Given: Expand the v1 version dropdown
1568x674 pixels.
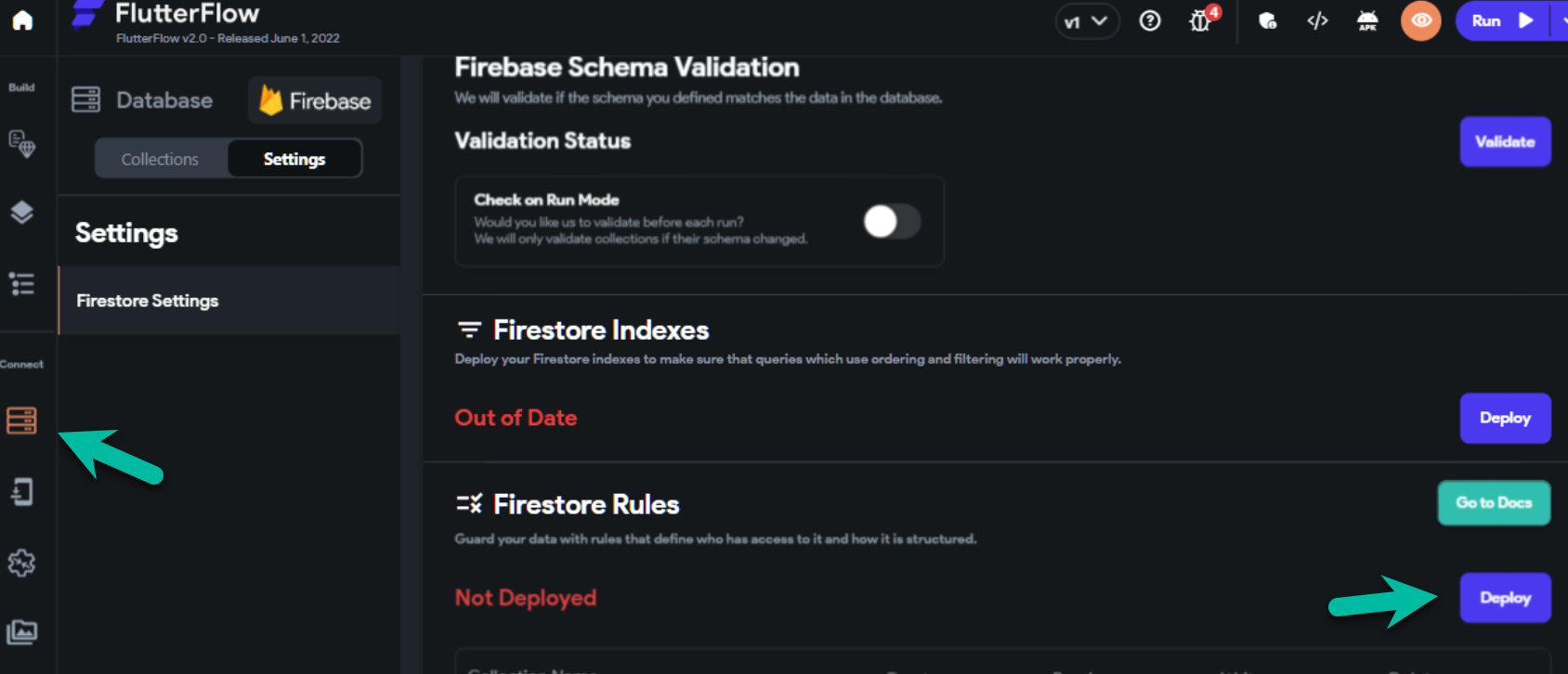Looking at the screenshot, I should tap(1087, 21).
